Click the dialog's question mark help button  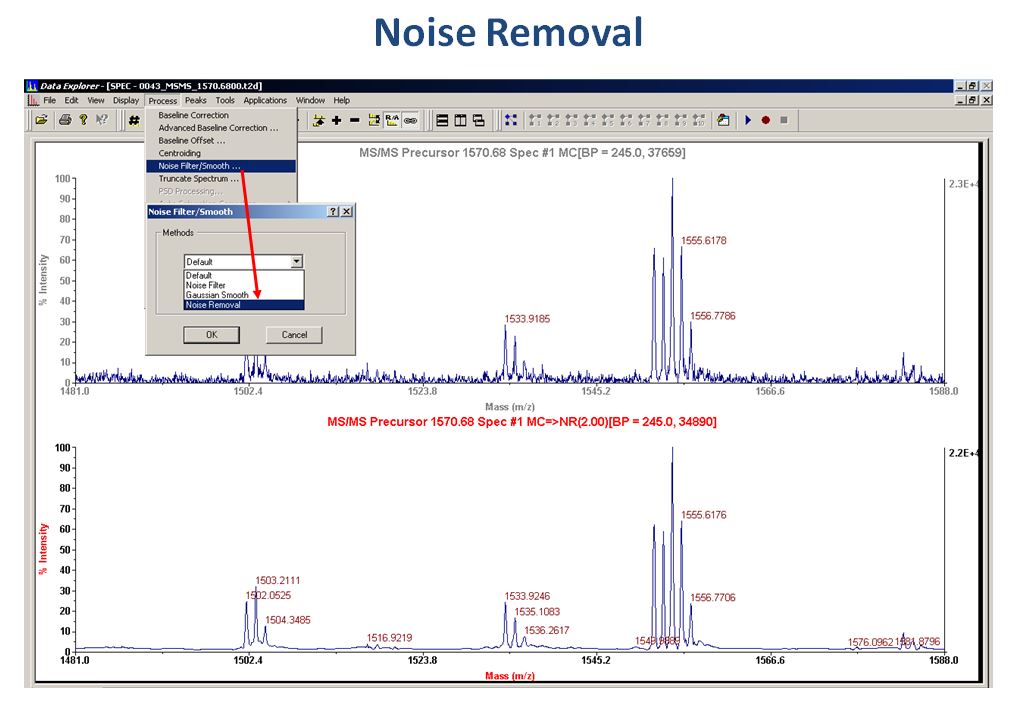click(332, 212)
